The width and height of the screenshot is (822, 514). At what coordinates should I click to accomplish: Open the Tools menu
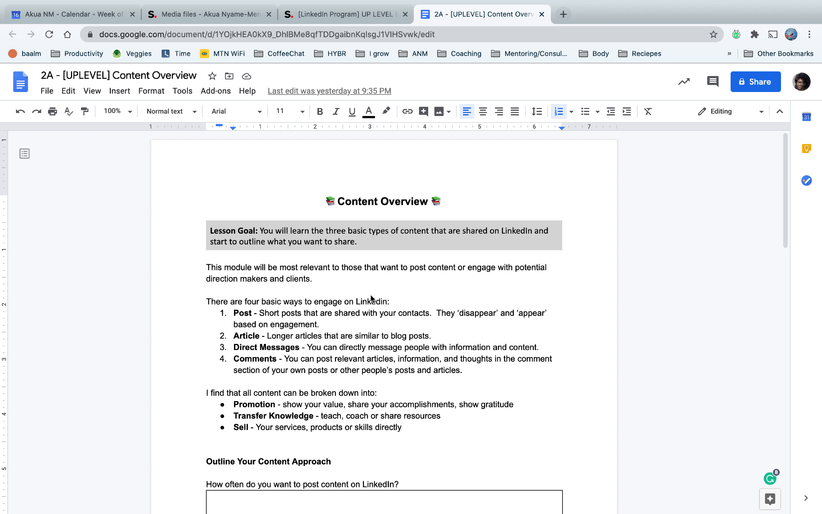point(182,91)
